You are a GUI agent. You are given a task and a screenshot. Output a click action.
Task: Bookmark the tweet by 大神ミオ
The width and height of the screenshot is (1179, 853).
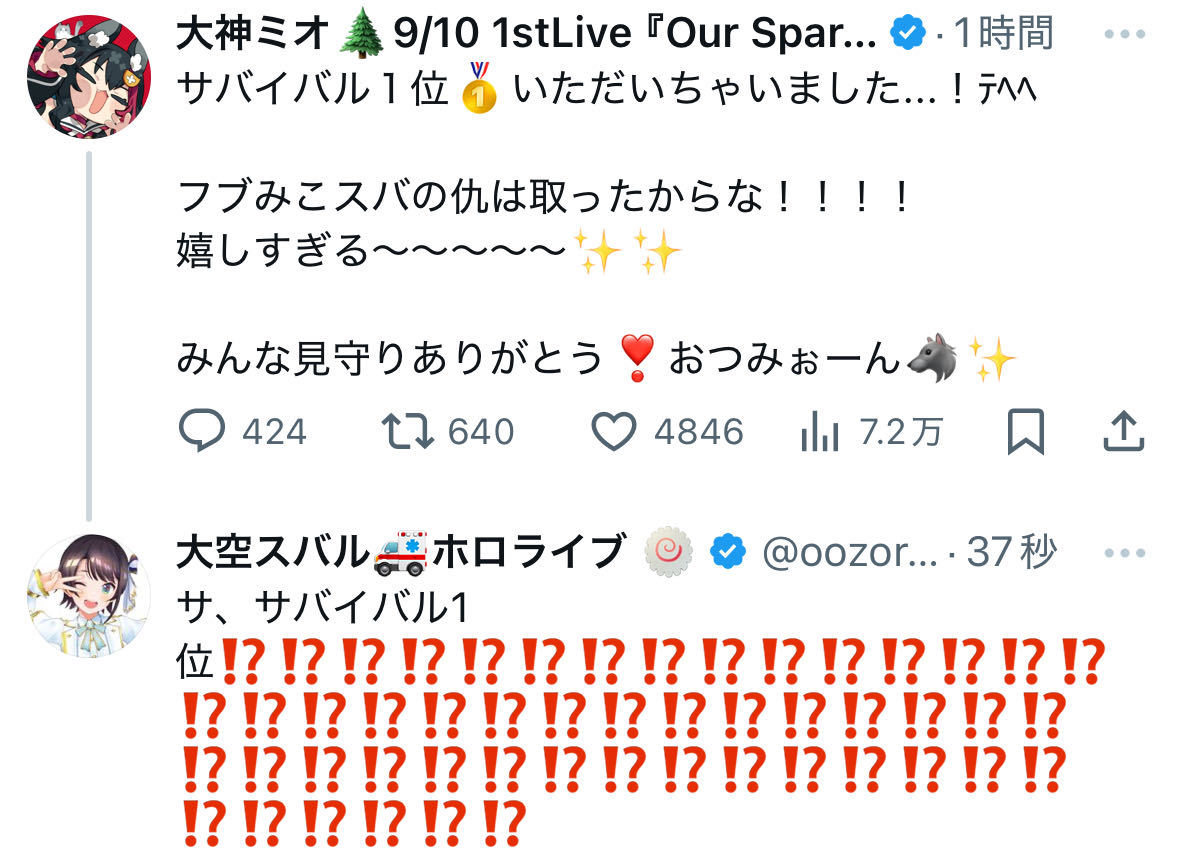[1026, 432]
